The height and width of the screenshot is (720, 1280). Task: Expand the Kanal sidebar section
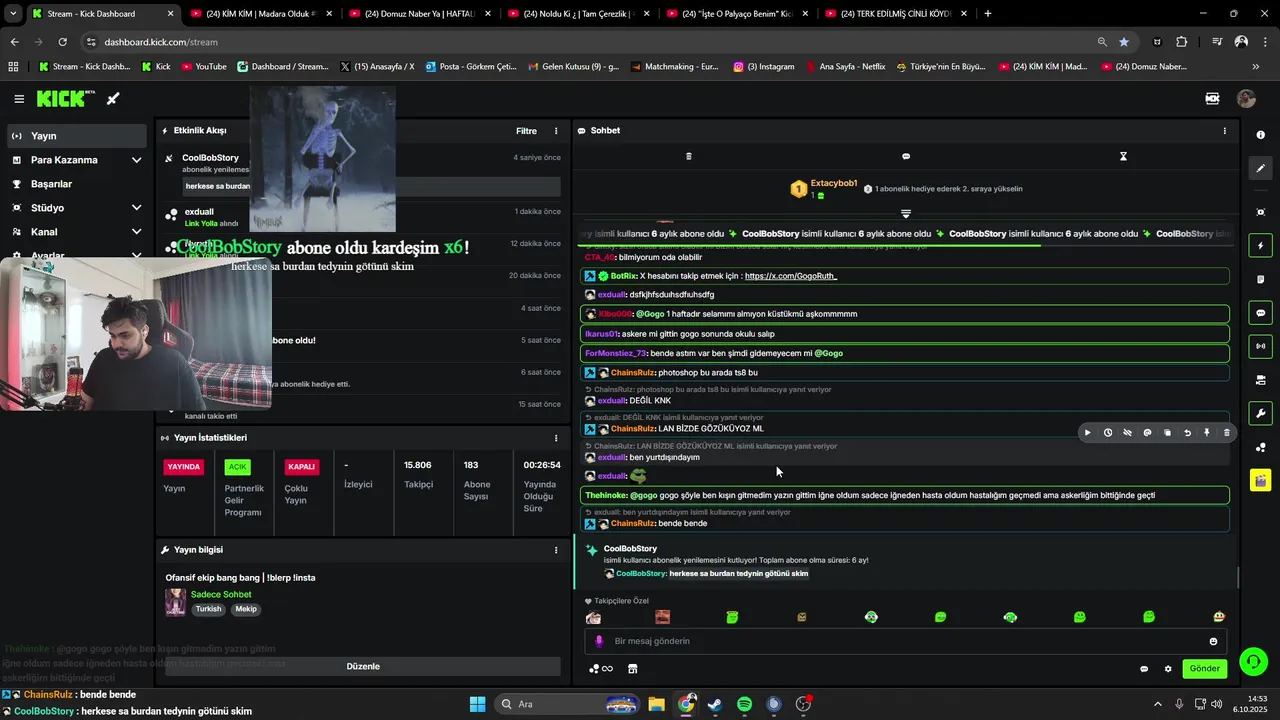point(136,232)
